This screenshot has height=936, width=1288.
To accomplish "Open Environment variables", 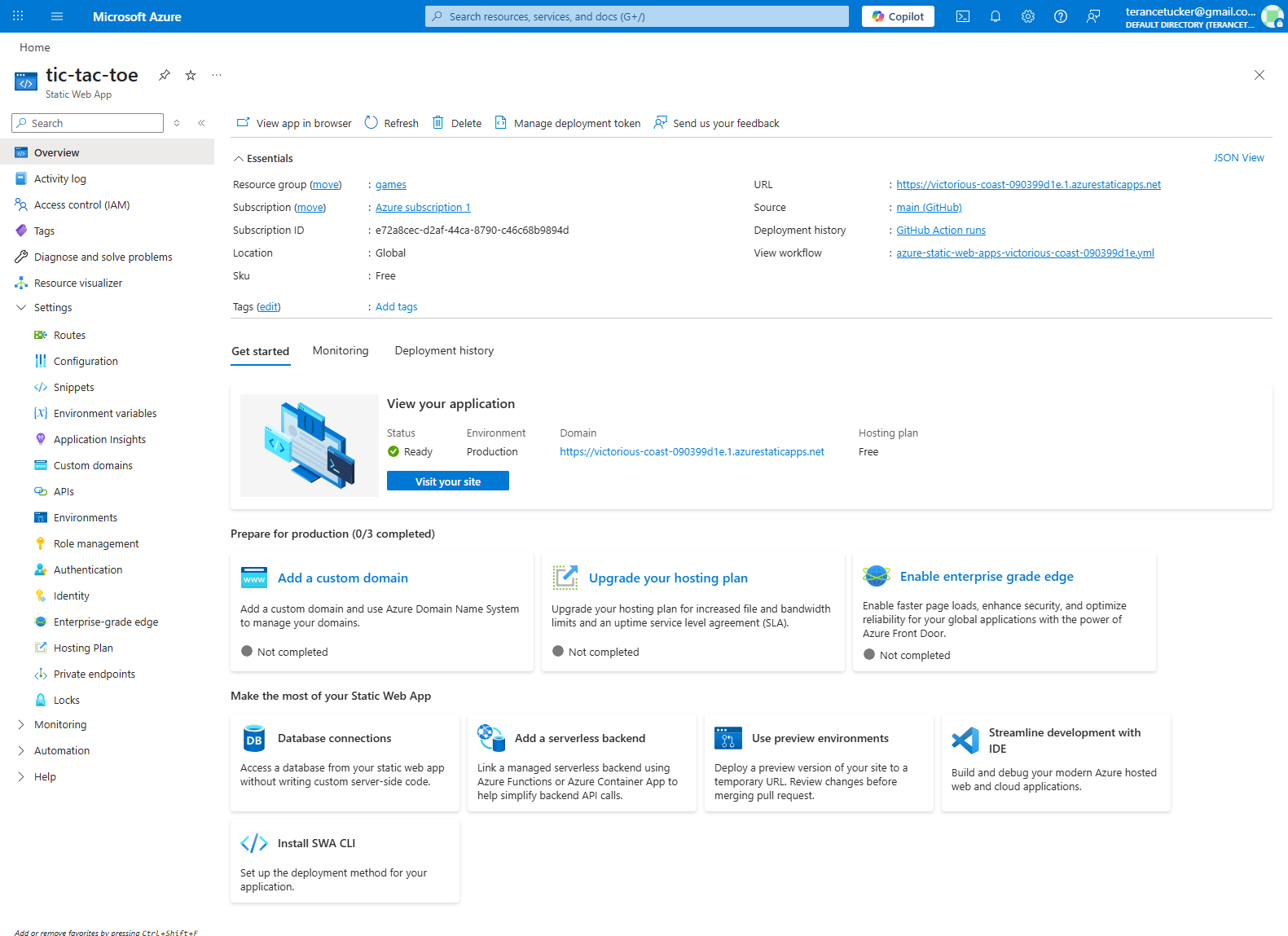I will 107,413.
